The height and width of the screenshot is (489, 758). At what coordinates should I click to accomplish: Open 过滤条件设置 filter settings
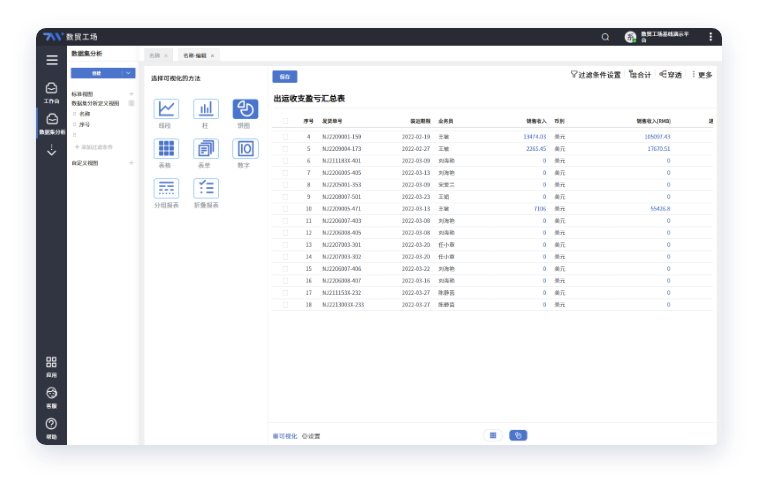(x=595, y=75)
